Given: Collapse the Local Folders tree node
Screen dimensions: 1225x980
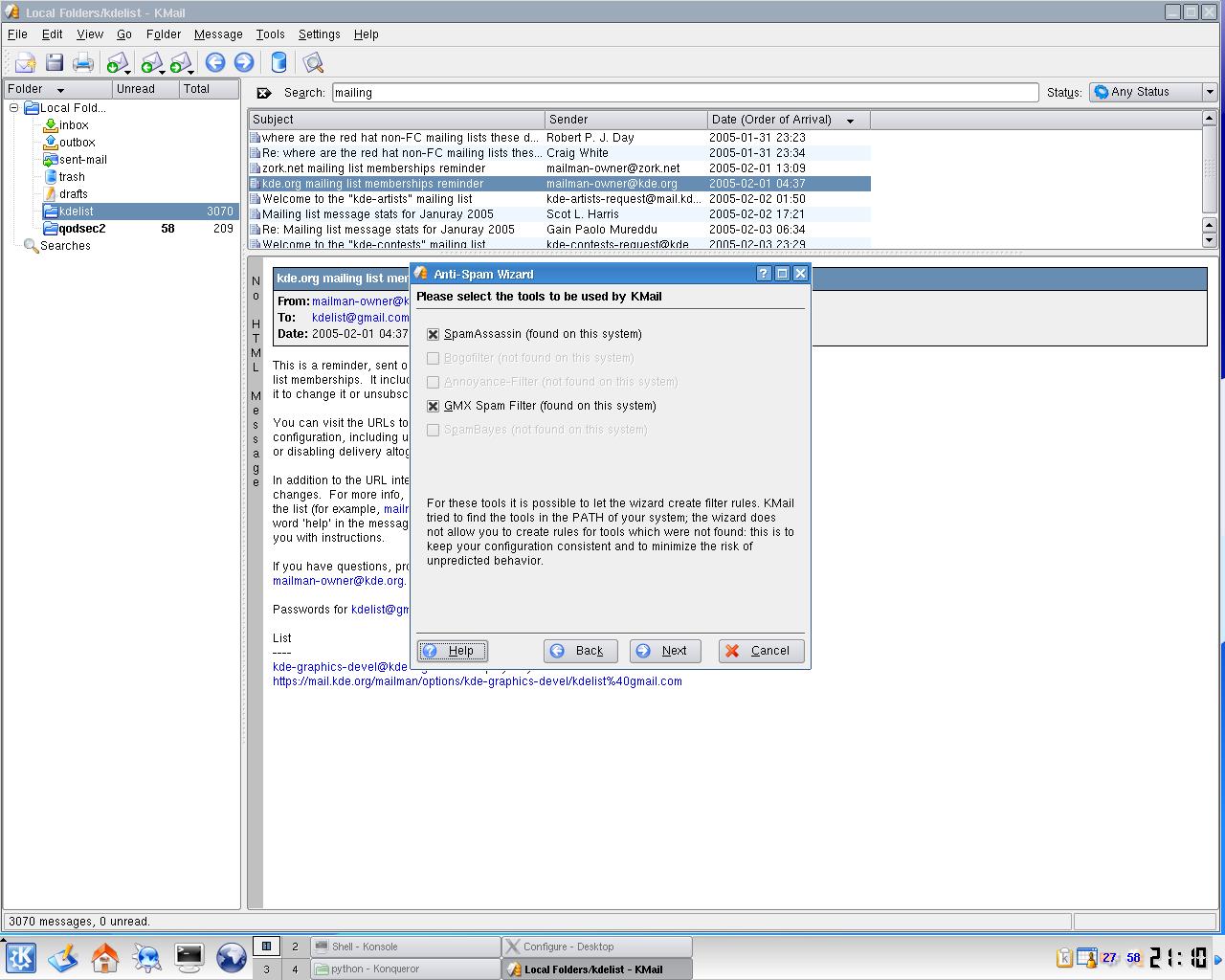Looking at the screenshot, I should point(14,108).
